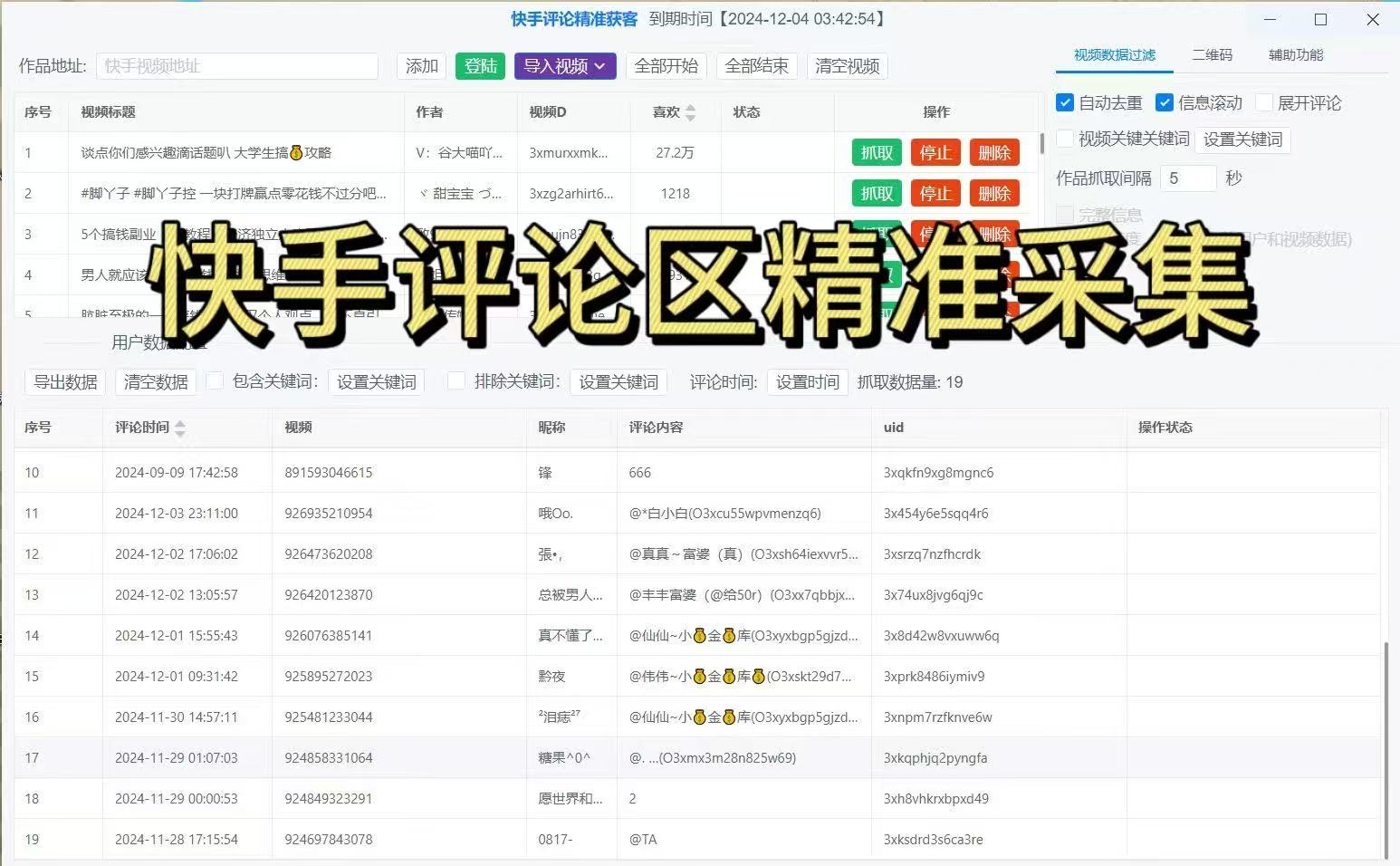The width and height of the screenshot is (1400, 866).
Task: Sort videos by the 喜欢 column arrows
Action: 690,112
